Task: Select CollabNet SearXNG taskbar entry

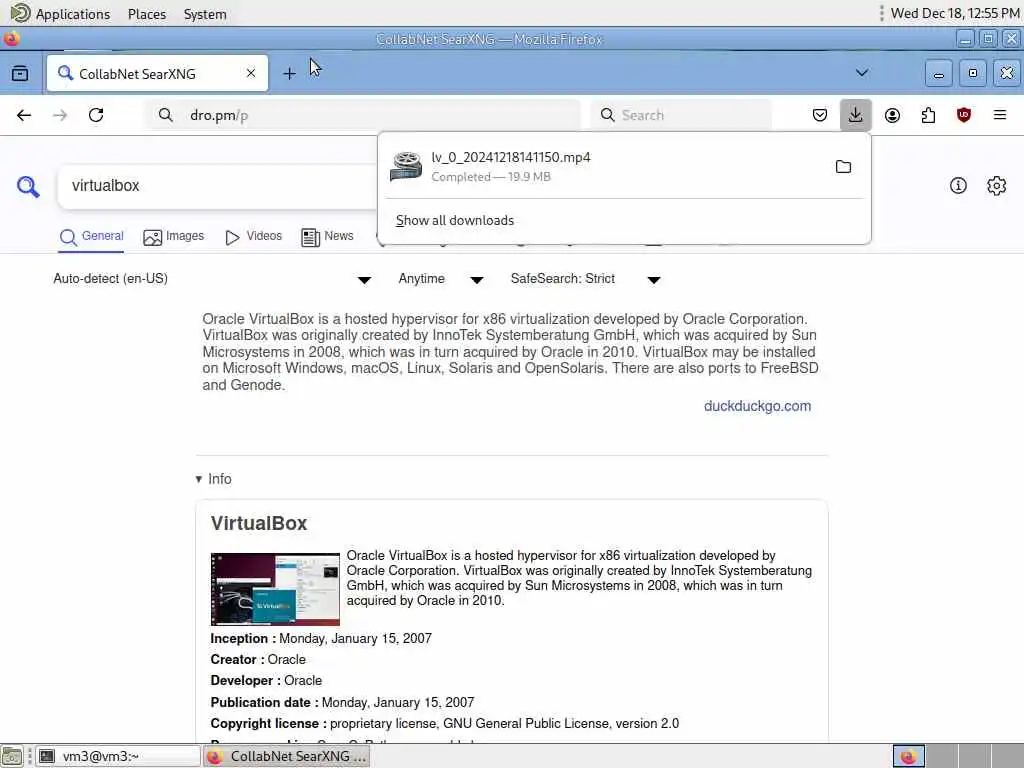Action: coord(287,756)
